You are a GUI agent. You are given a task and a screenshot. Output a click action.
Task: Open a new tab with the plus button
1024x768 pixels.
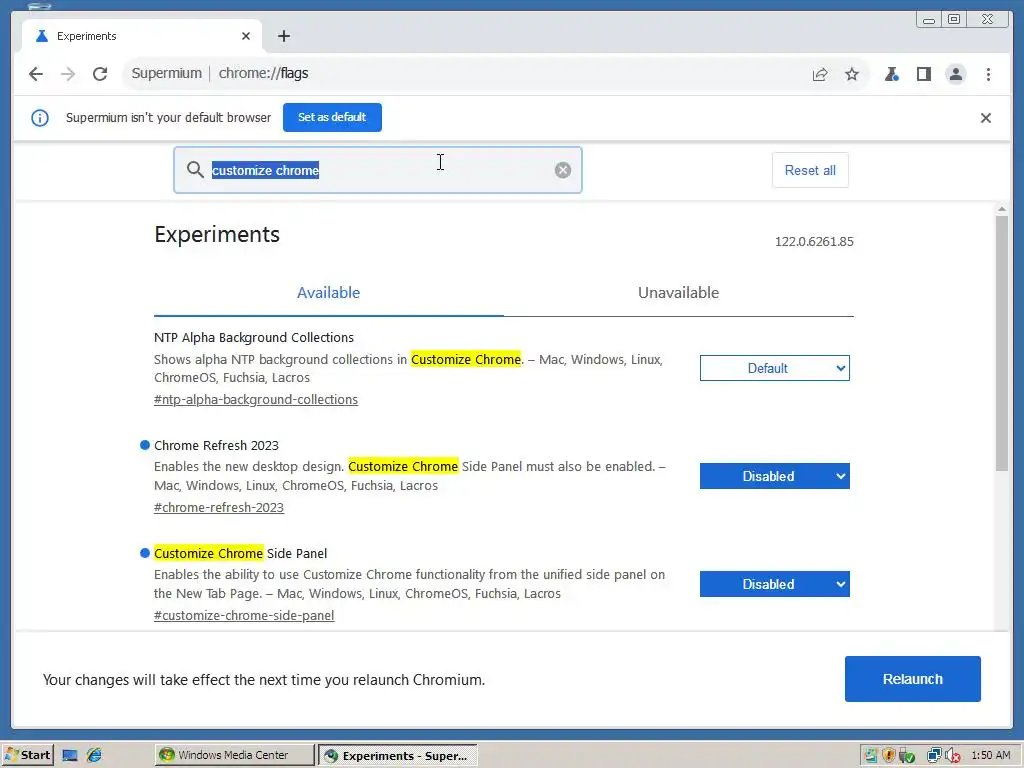tap(283, 37)
